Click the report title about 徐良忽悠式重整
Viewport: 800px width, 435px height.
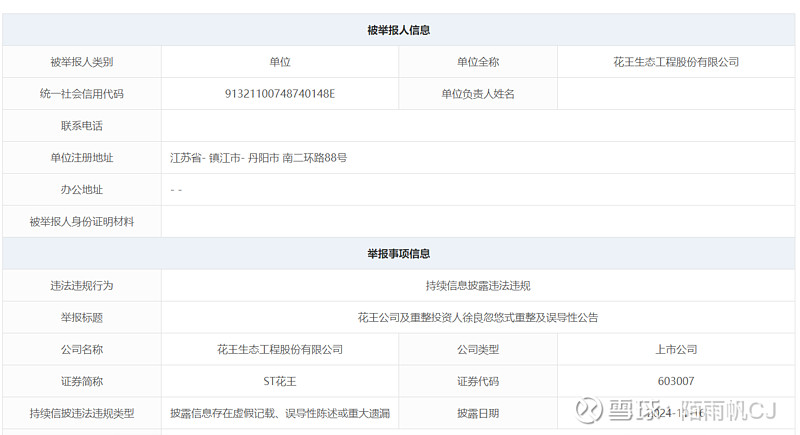click(478, 318)
